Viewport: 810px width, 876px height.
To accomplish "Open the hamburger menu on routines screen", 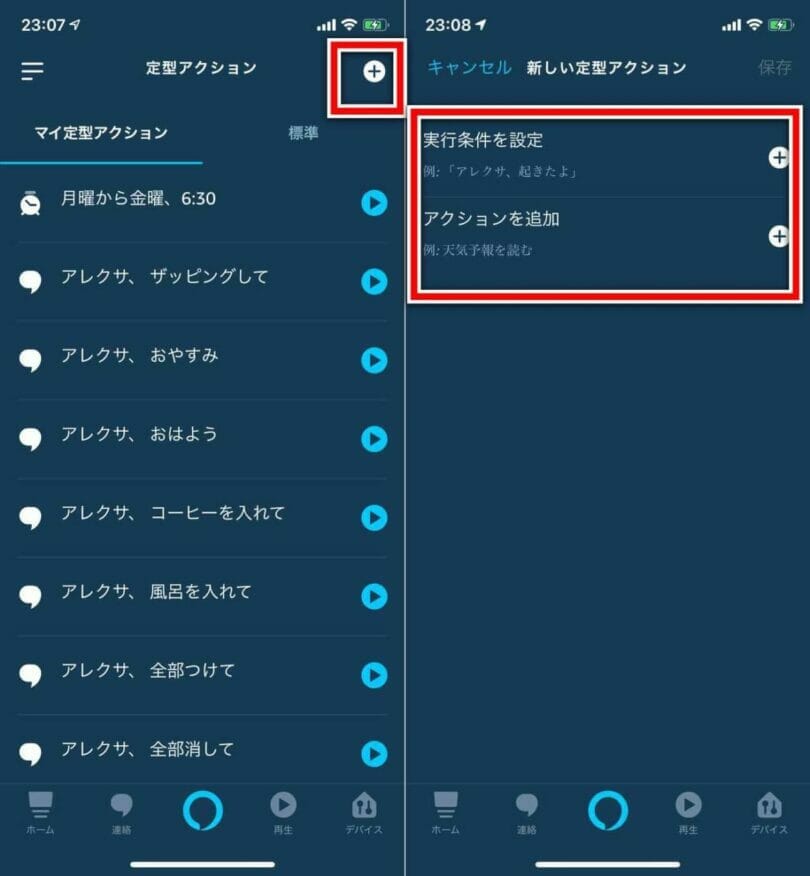I will click(32, 71).
